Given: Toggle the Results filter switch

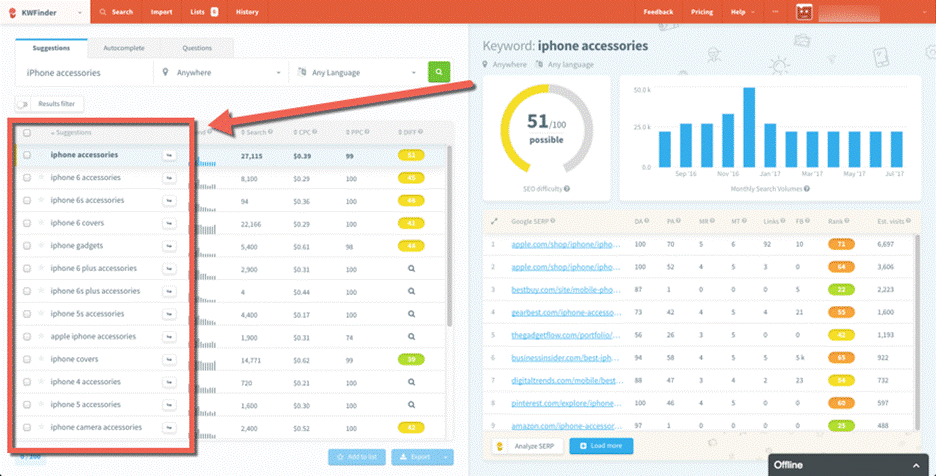Looking at the screenshot, I should 22,103.
